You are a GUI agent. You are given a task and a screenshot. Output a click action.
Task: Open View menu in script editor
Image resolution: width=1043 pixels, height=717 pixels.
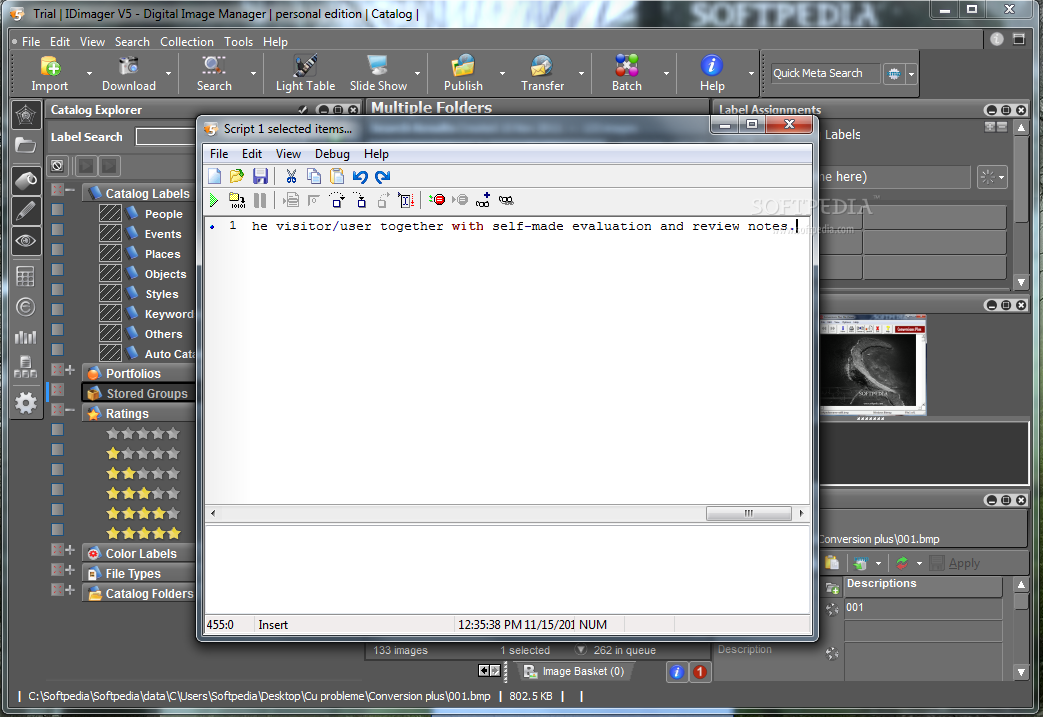coord(288,154)
